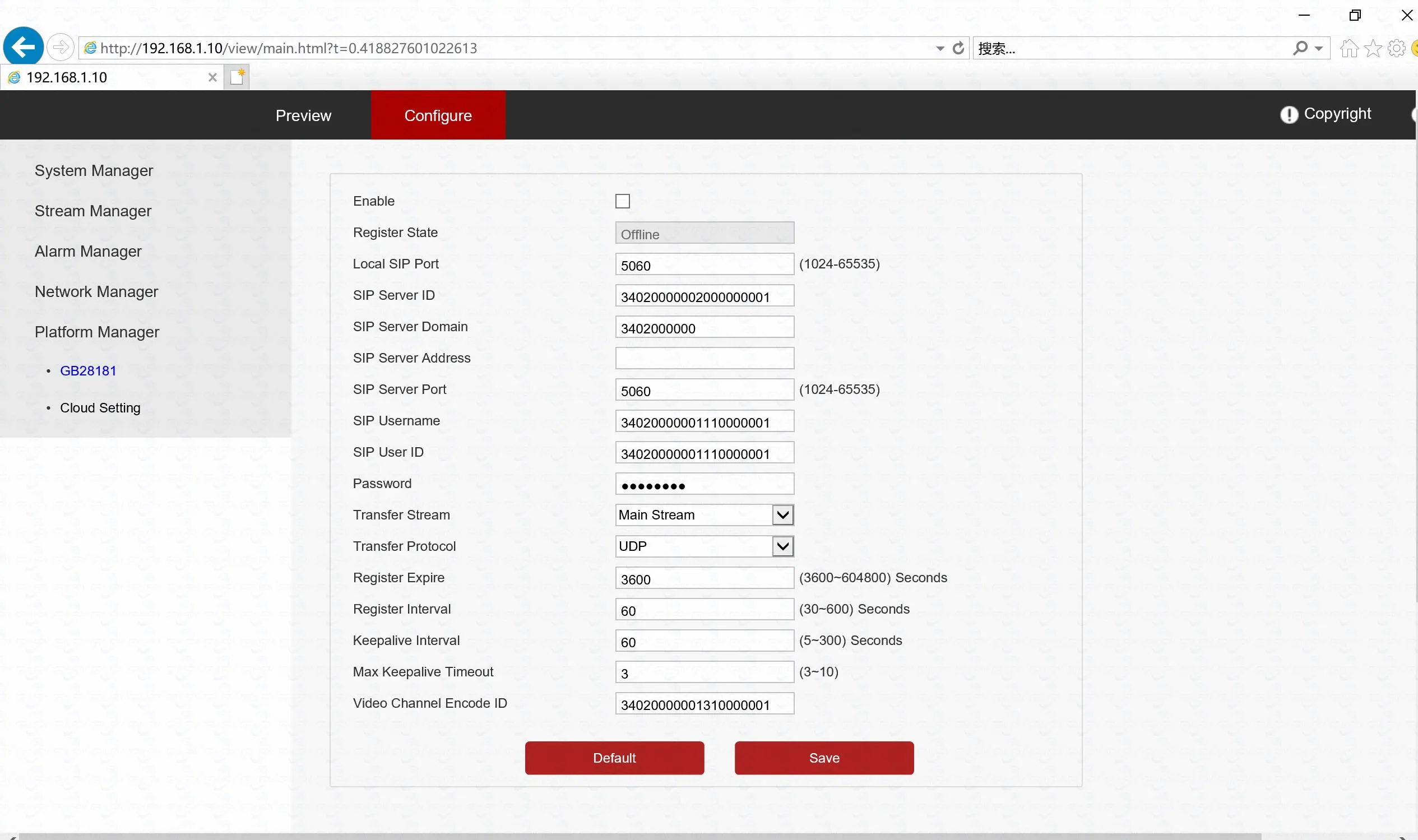Click the Default button
The height and width of the screenshot is (840, 1418).
(614, 758)
